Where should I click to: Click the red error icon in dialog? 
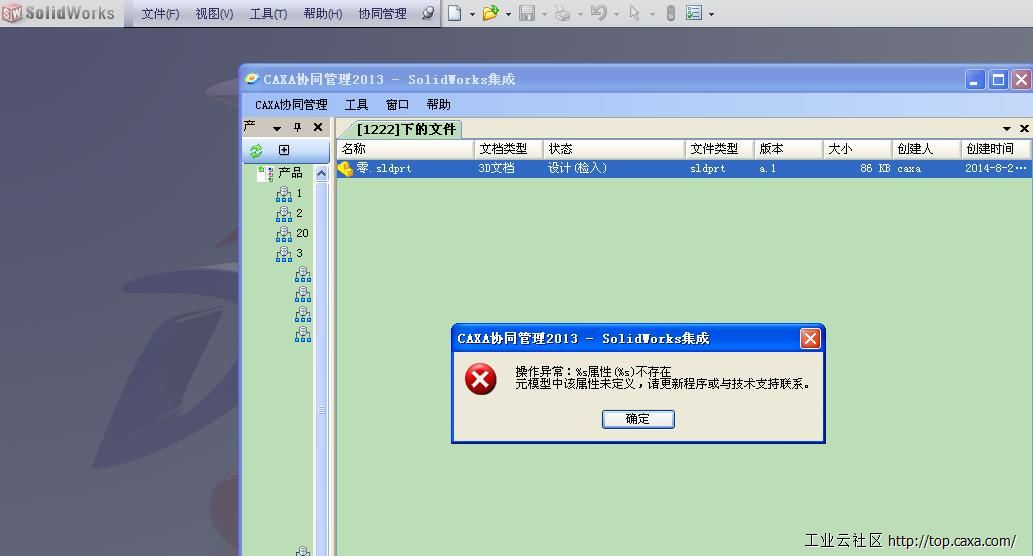tap(481, 379)
